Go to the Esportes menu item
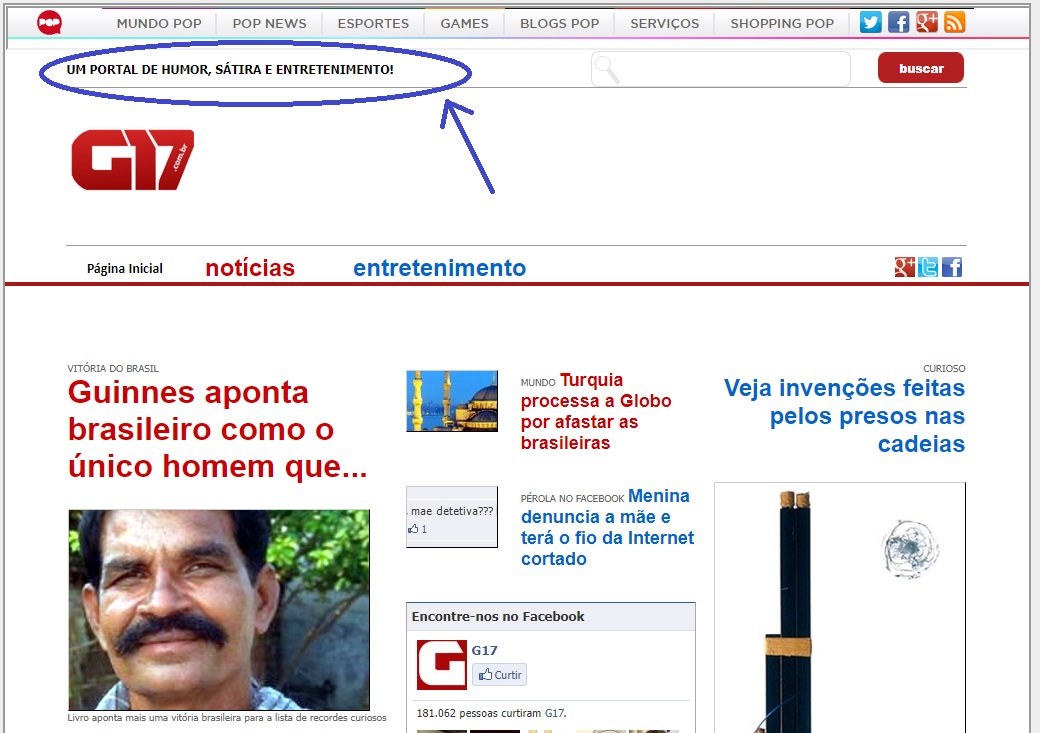The height and width of the screenshot is (733, 1040). (x=373, y=23)
